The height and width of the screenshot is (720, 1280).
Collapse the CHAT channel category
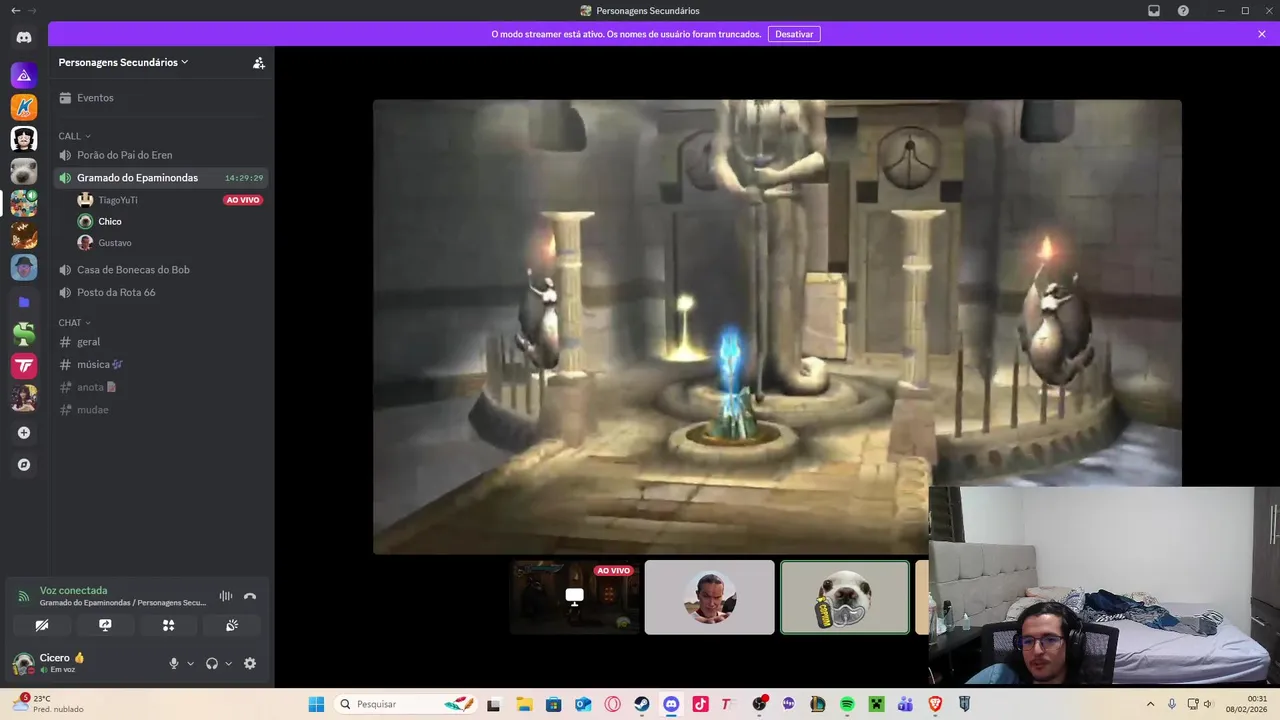[74, 323]
